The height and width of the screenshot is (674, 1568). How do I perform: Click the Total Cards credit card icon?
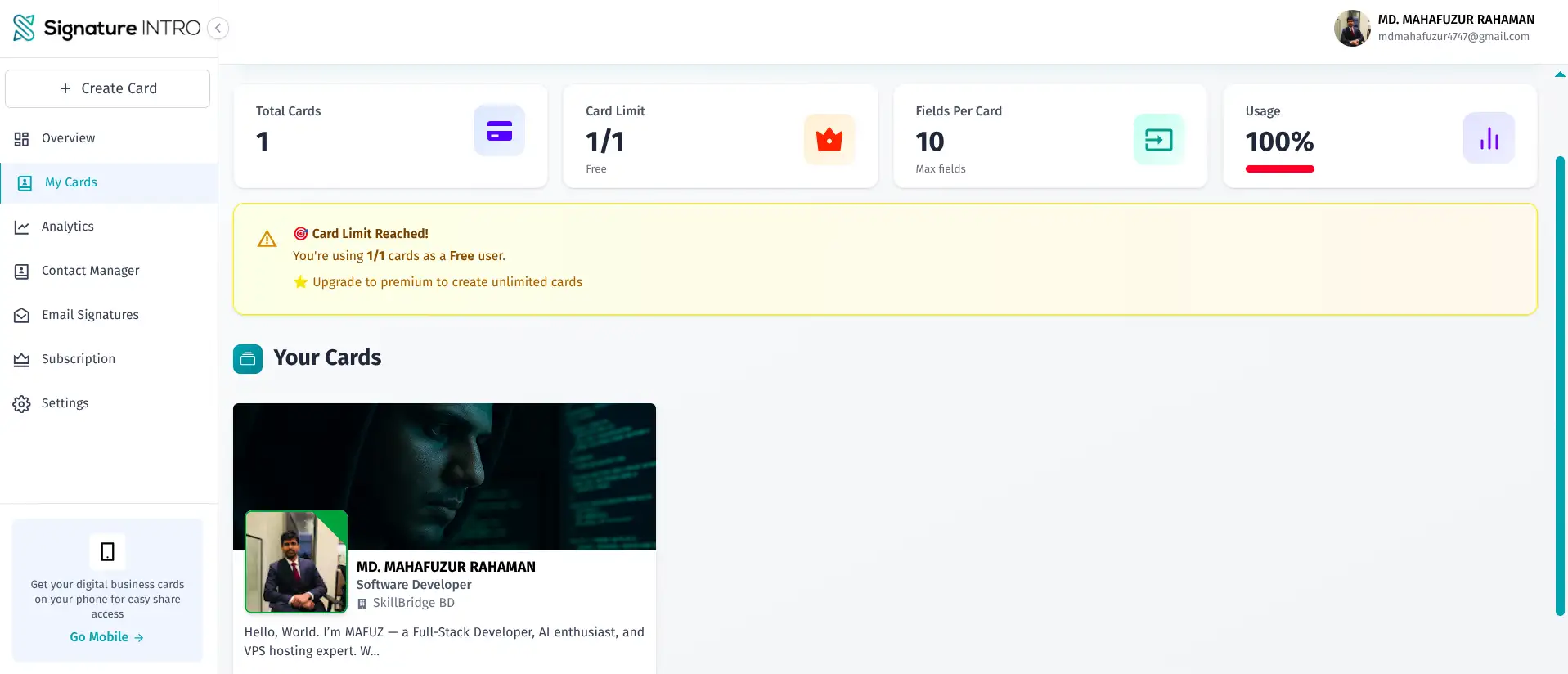click(500, 131)
